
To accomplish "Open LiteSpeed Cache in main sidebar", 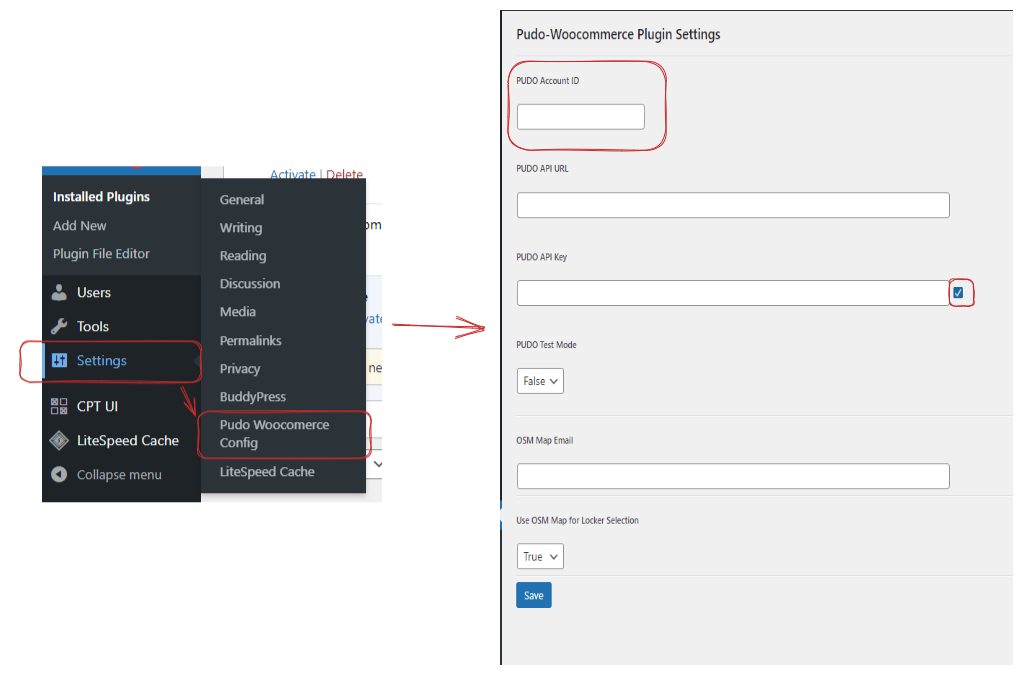I will (x=128, y=440).
